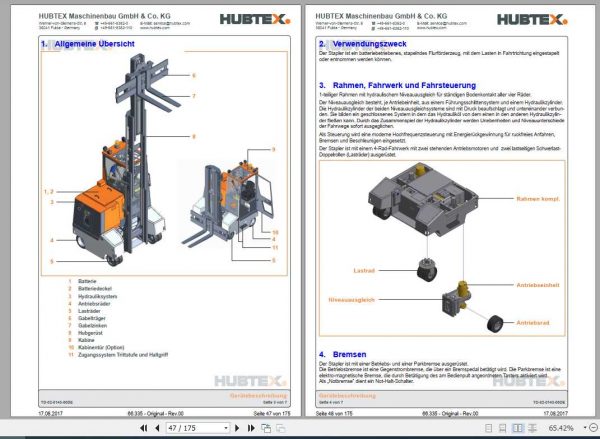Click the frame assembly illustration
The width and height of the screenshot is (600, 439).
[x=422, y=199]
